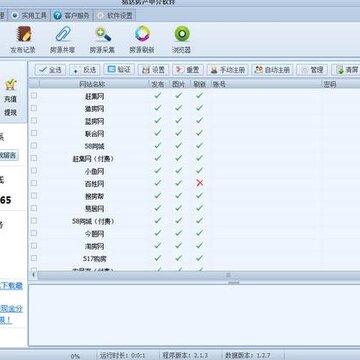
Task: Select the 百姓网 site name
Action: [x=94, y=184]
